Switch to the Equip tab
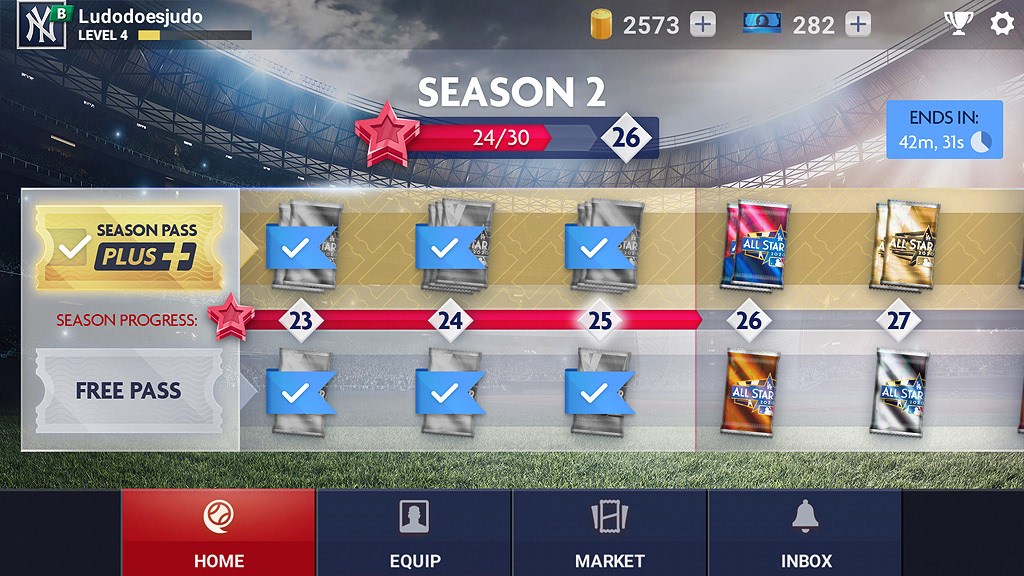 tap(415, 533)
